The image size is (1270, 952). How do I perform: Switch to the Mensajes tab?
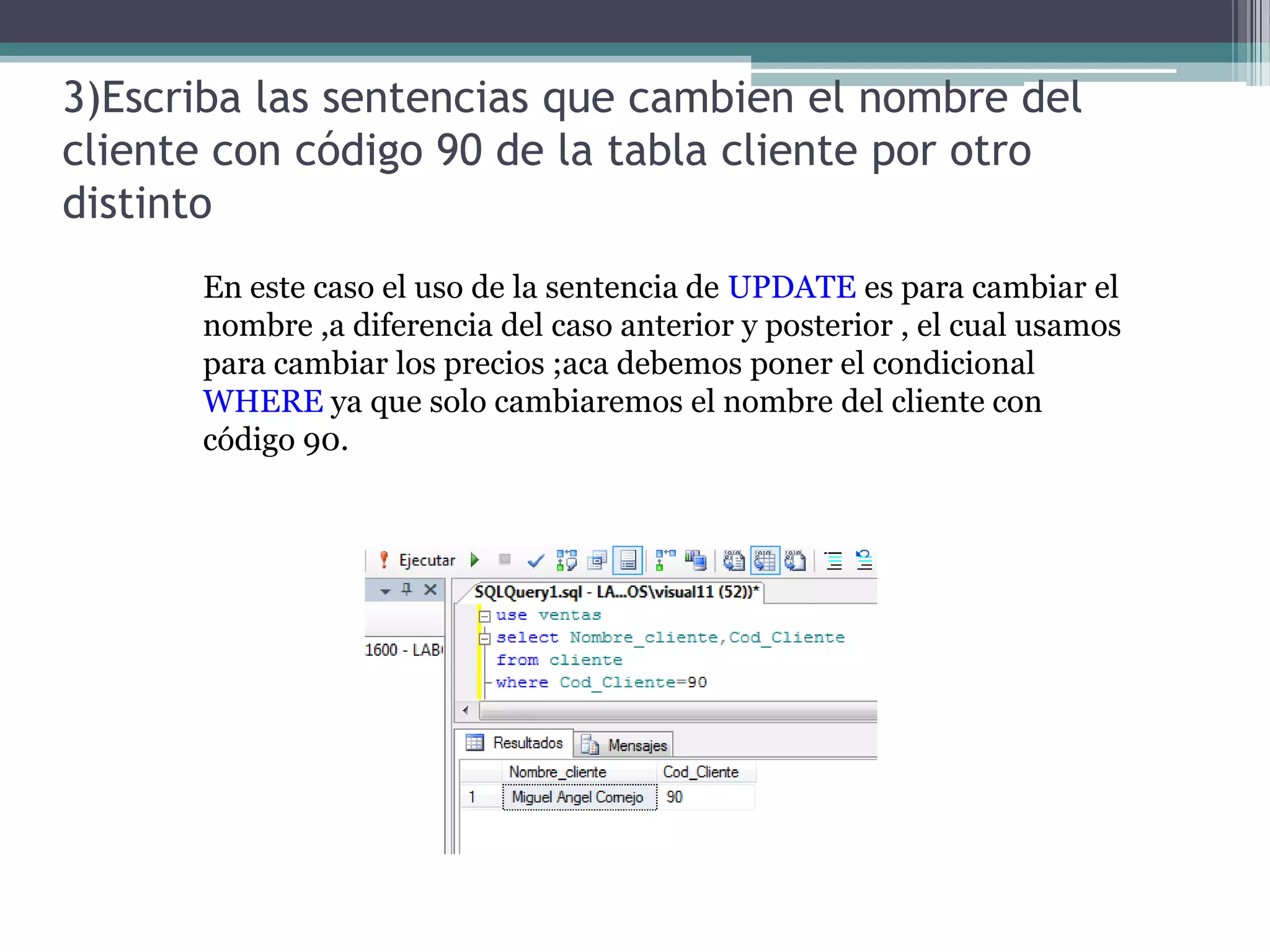click(x=624, y=746)
